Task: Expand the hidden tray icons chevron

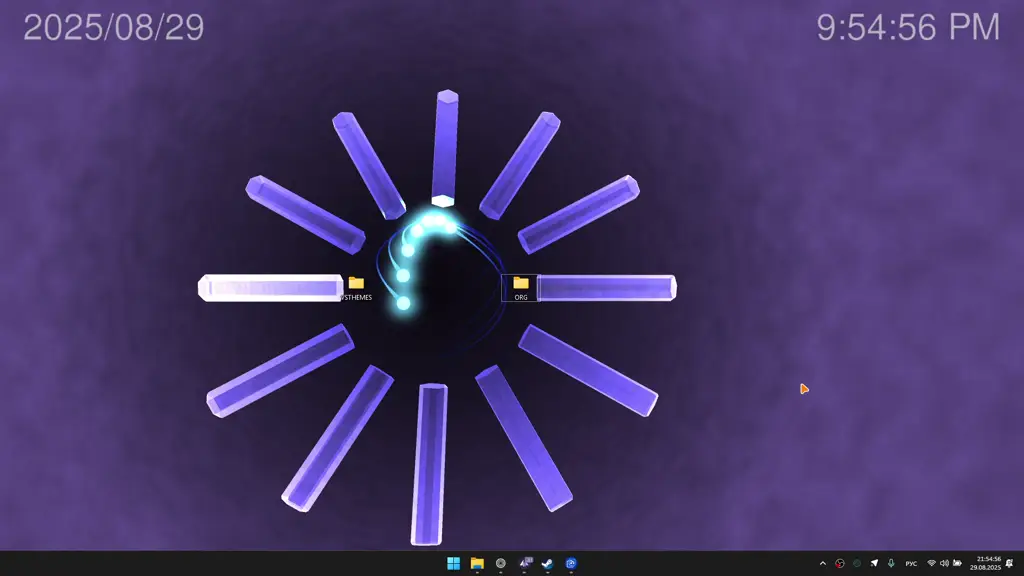Action: (823, 563)
